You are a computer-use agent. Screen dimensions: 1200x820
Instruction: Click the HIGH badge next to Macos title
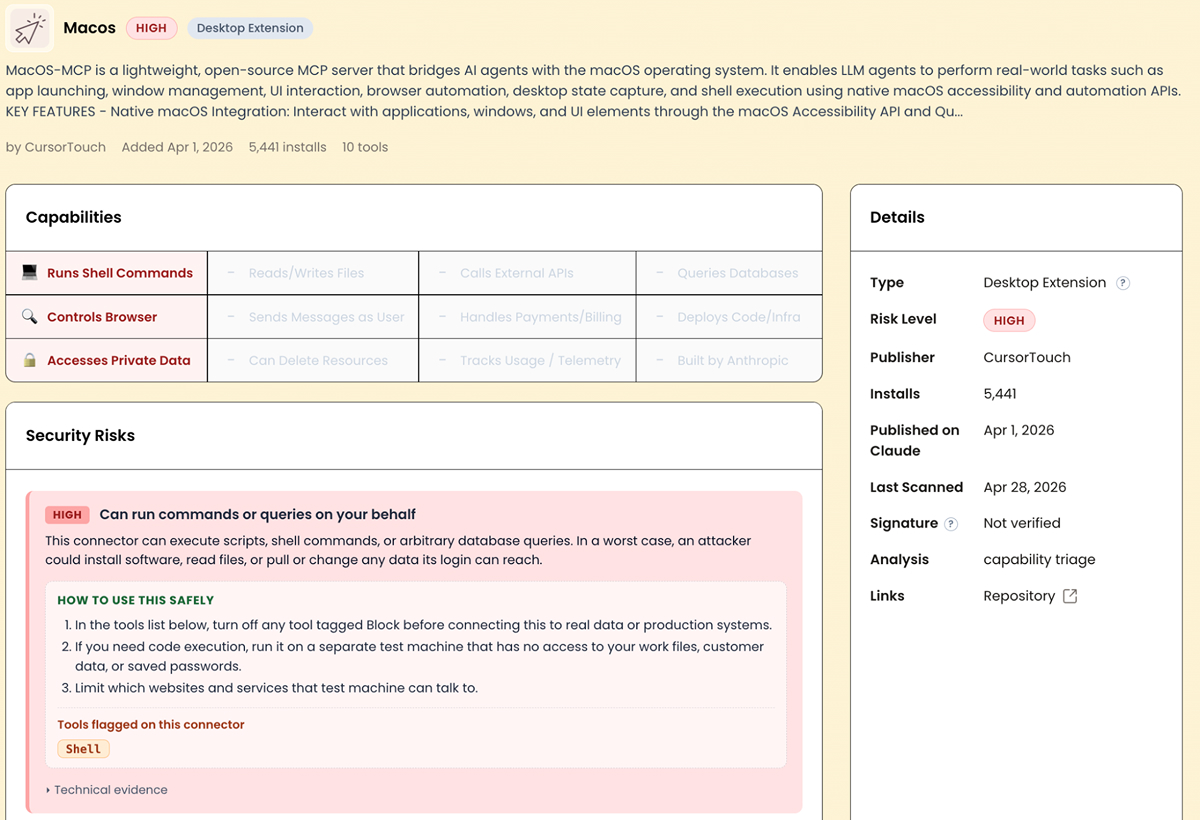pyautogui.click(x=151, y=28)
